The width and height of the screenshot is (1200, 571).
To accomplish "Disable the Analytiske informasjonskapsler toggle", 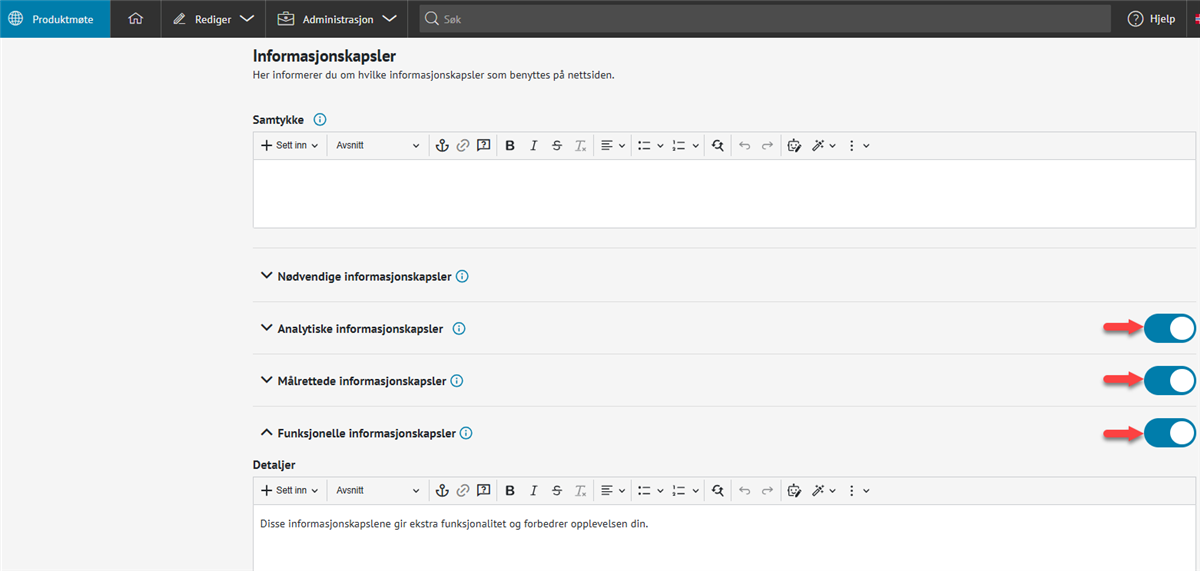I will (1169, 328).
